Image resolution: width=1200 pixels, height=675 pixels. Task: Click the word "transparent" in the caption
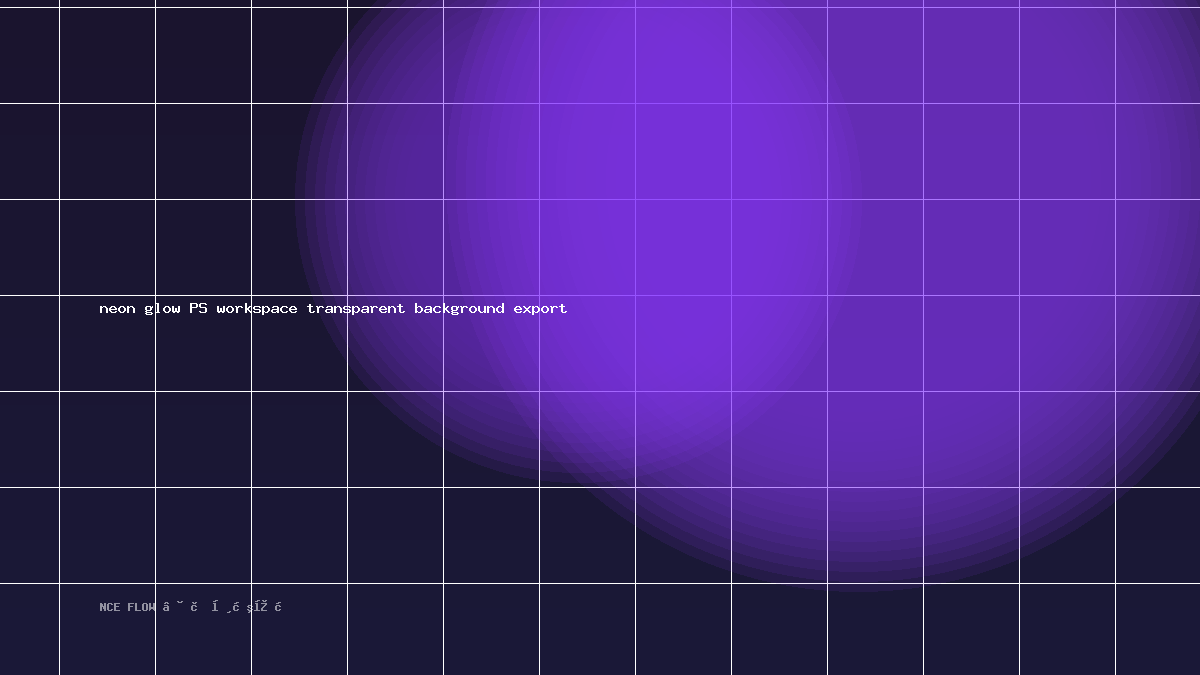tap(356, 308)
